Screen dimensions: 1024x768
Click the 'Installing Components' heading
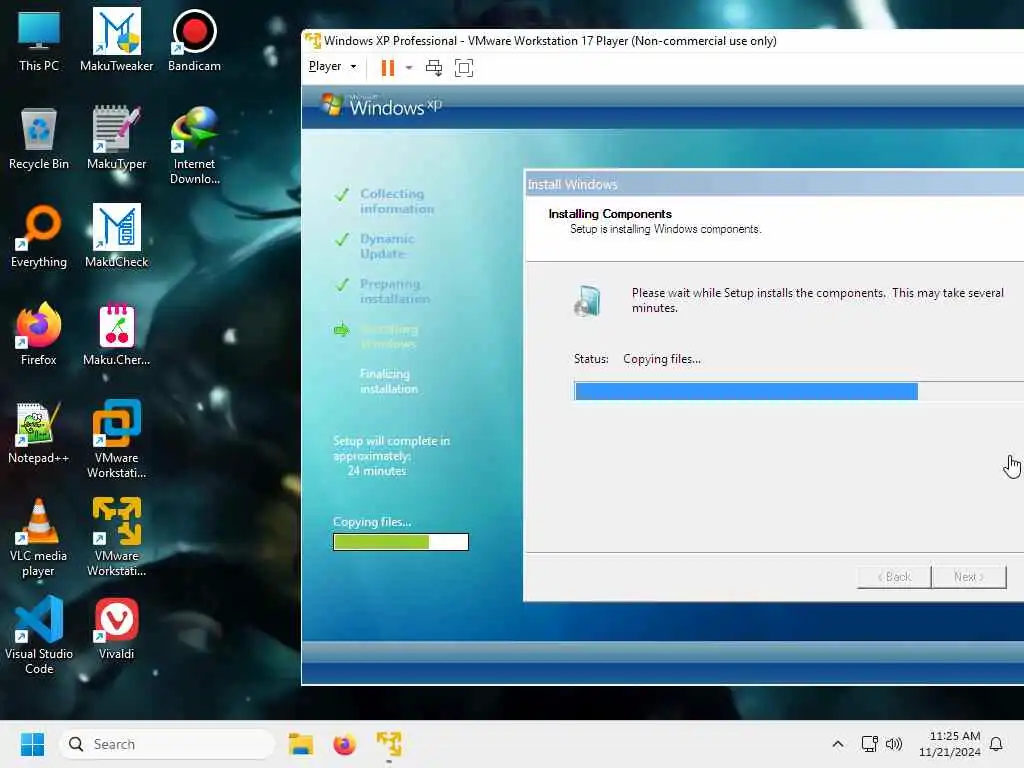pyautogui.click(x=610, y=214)
